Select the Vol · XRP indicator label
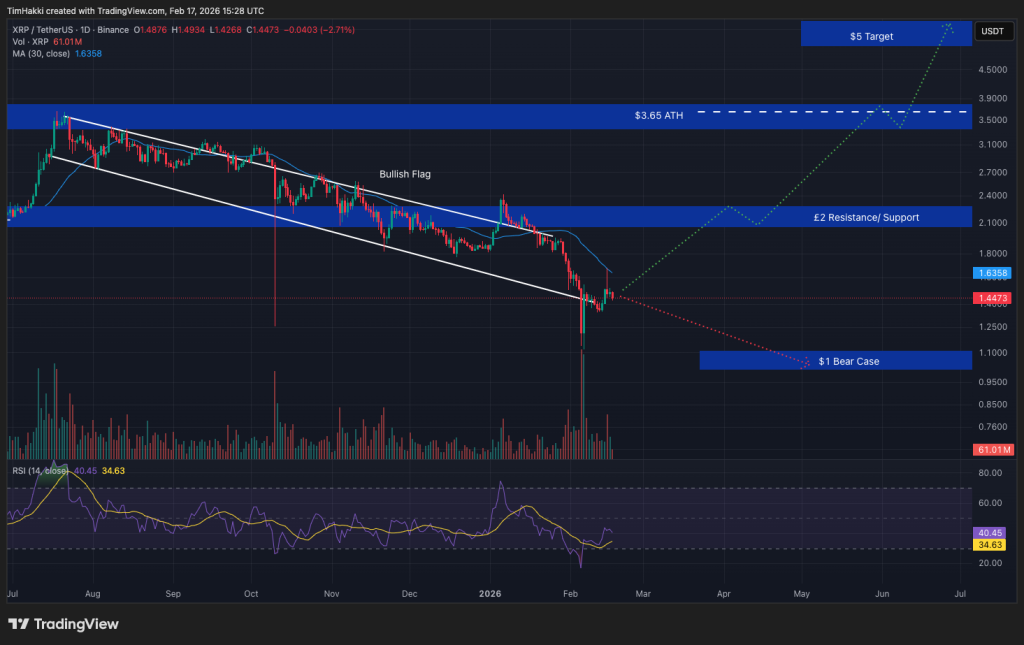Screen dimensions: 1024x645 click(x=30, y=42)
